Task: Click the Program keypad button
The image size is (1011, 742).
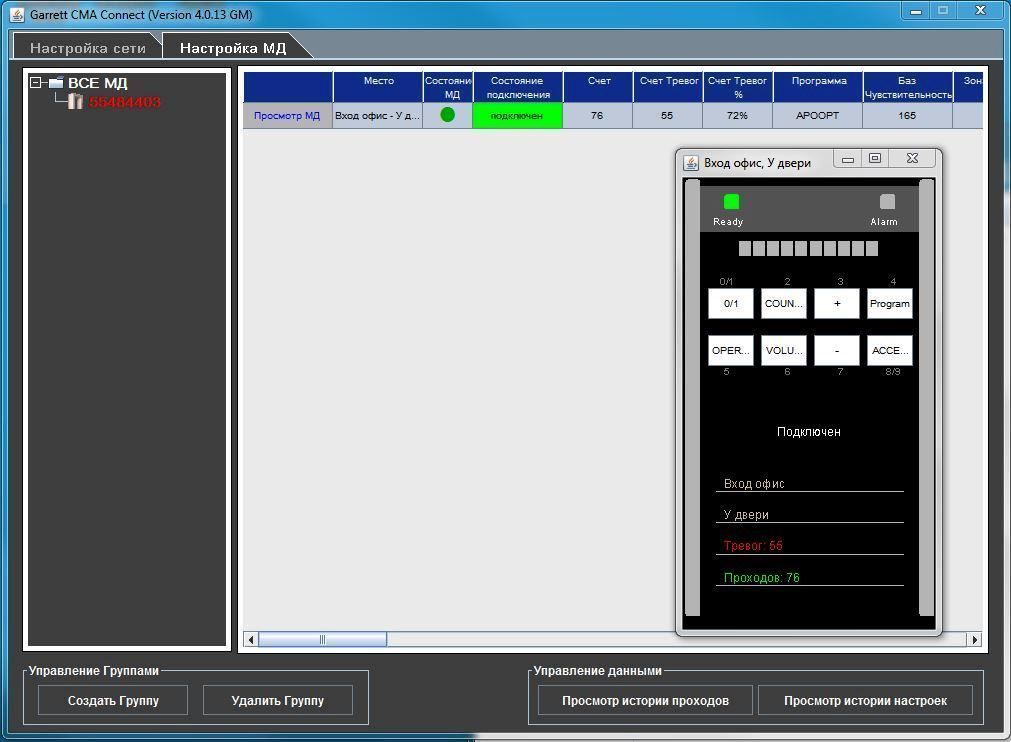Action: (890, 304)
